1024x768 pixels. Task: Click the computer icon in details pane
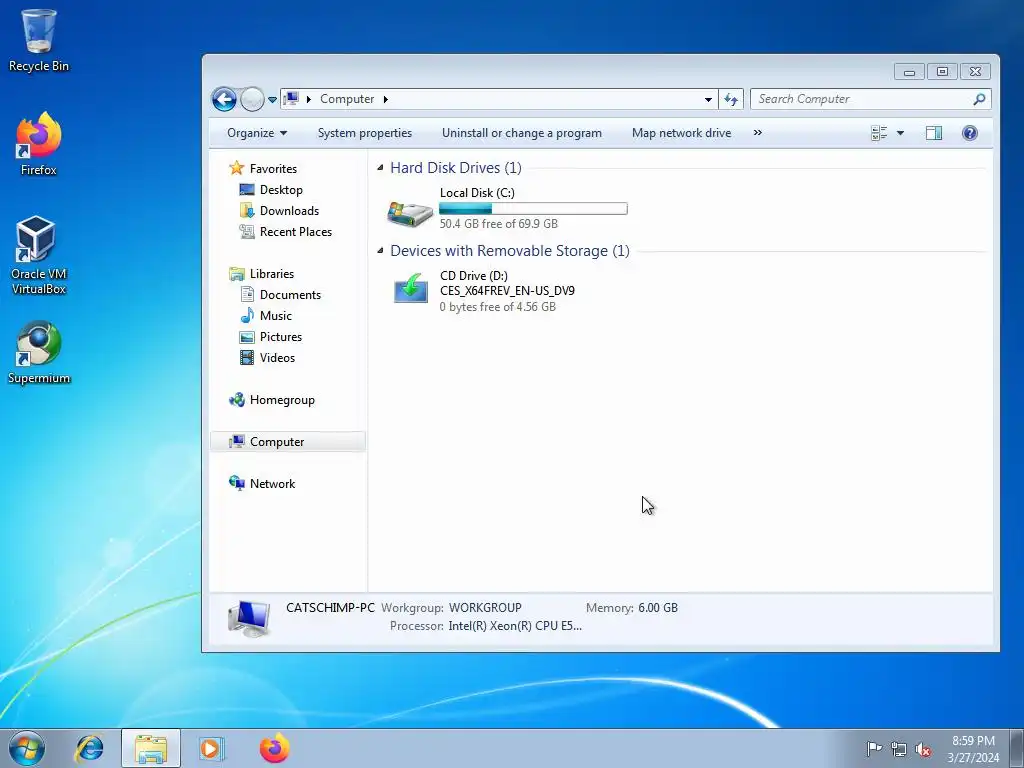click(x=249, y=618)
